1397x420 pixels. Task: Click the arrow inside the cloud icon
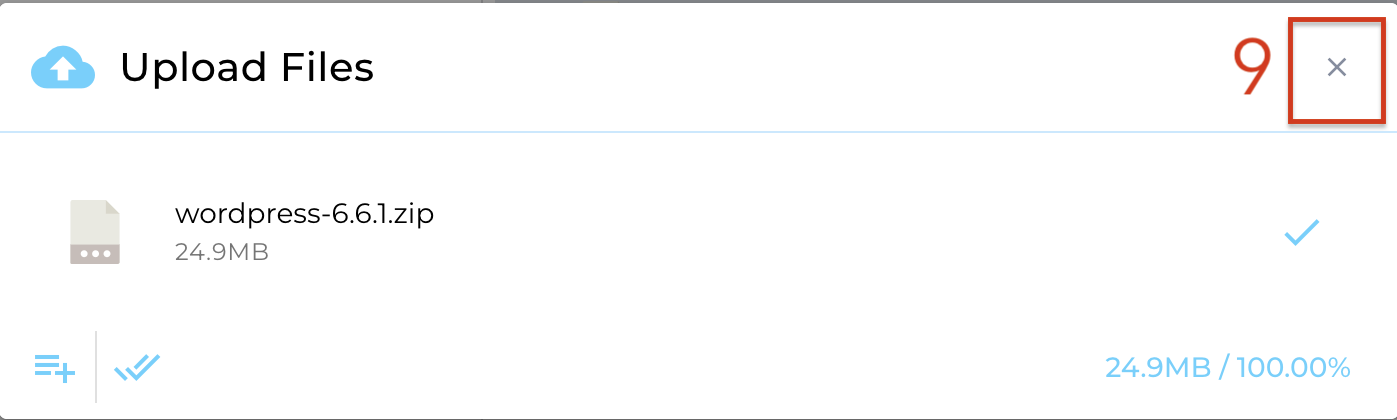pos(63,70)
